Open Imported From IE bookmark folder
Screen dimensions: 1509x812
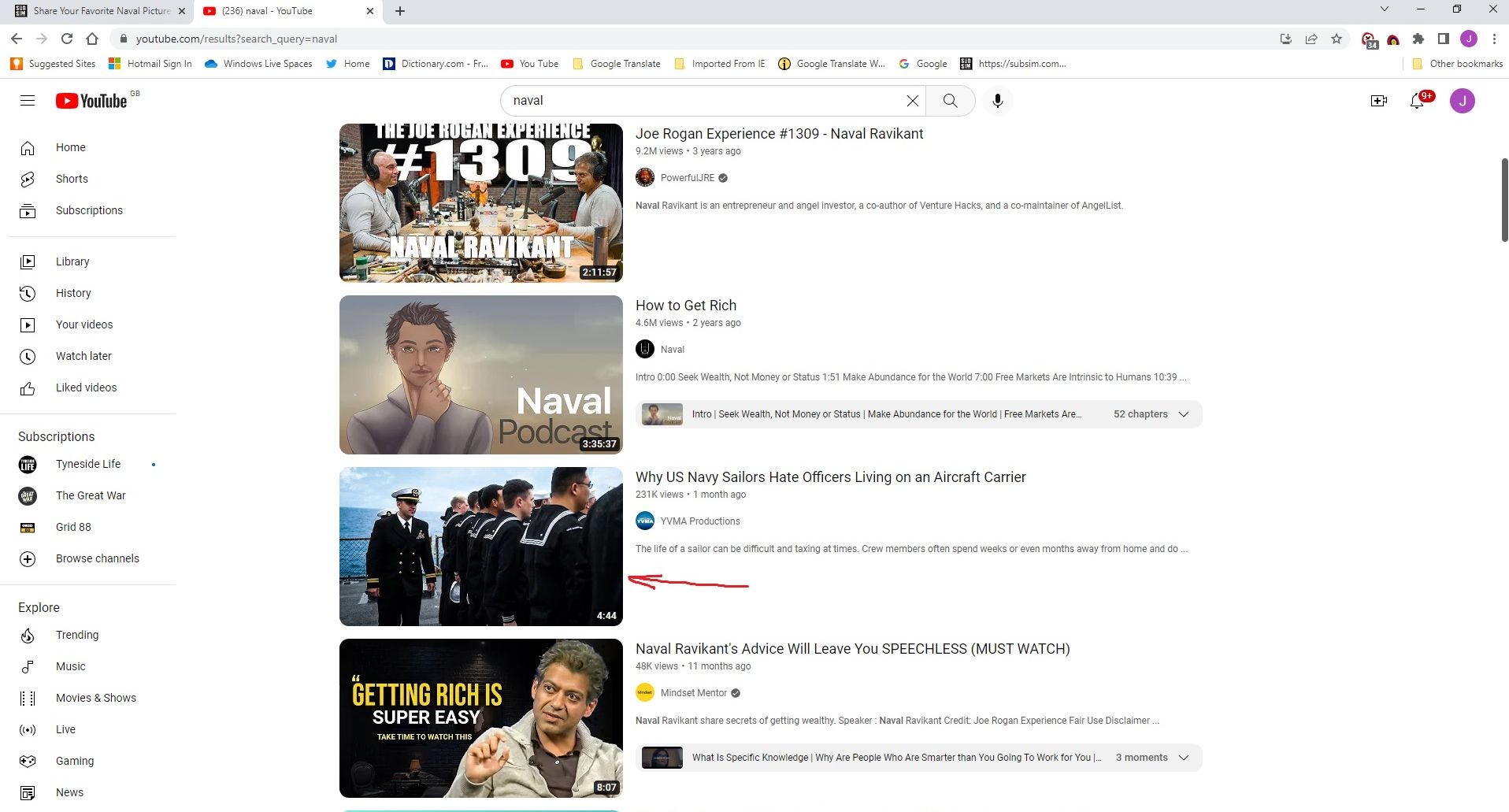point(720,64)
